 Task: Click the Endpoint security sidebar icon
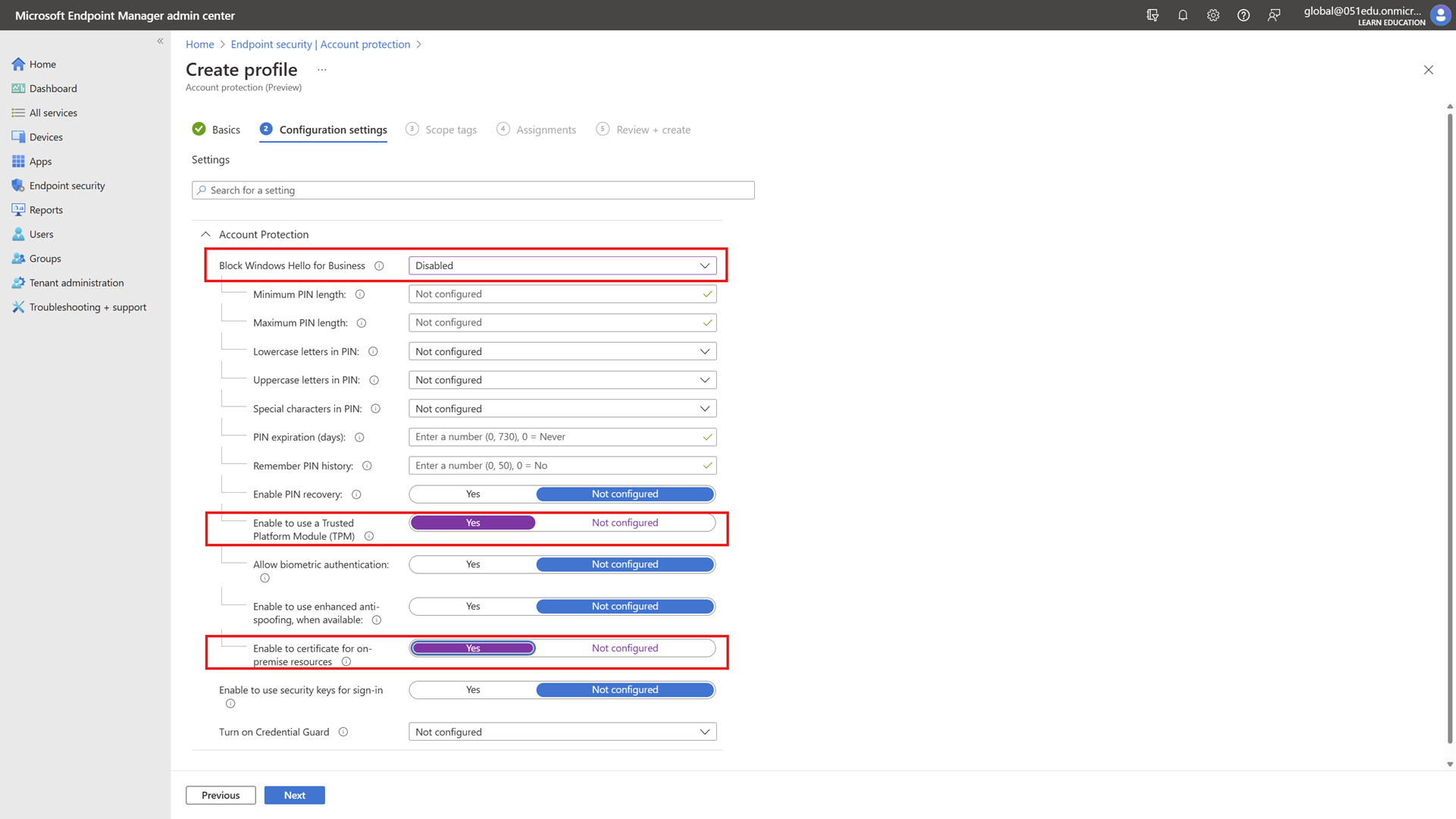18,186
